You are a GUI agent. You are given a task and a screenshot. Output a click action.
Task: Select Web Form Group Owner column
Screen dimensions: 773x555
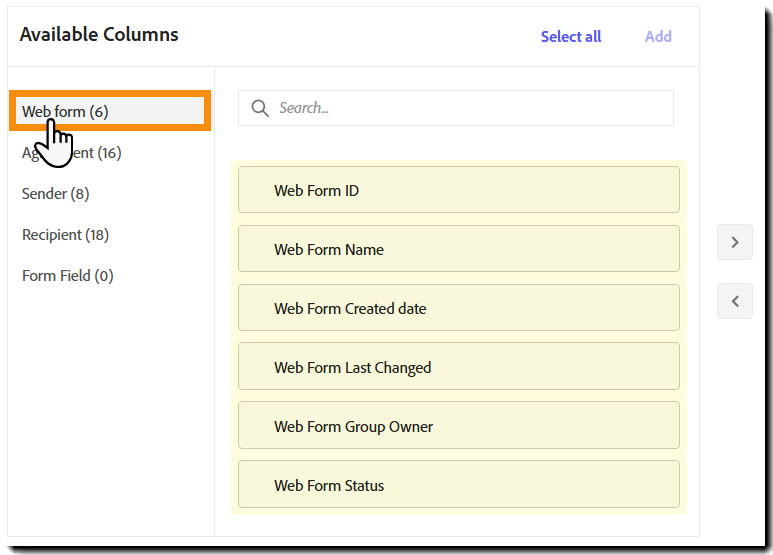[x=458, y=426]
